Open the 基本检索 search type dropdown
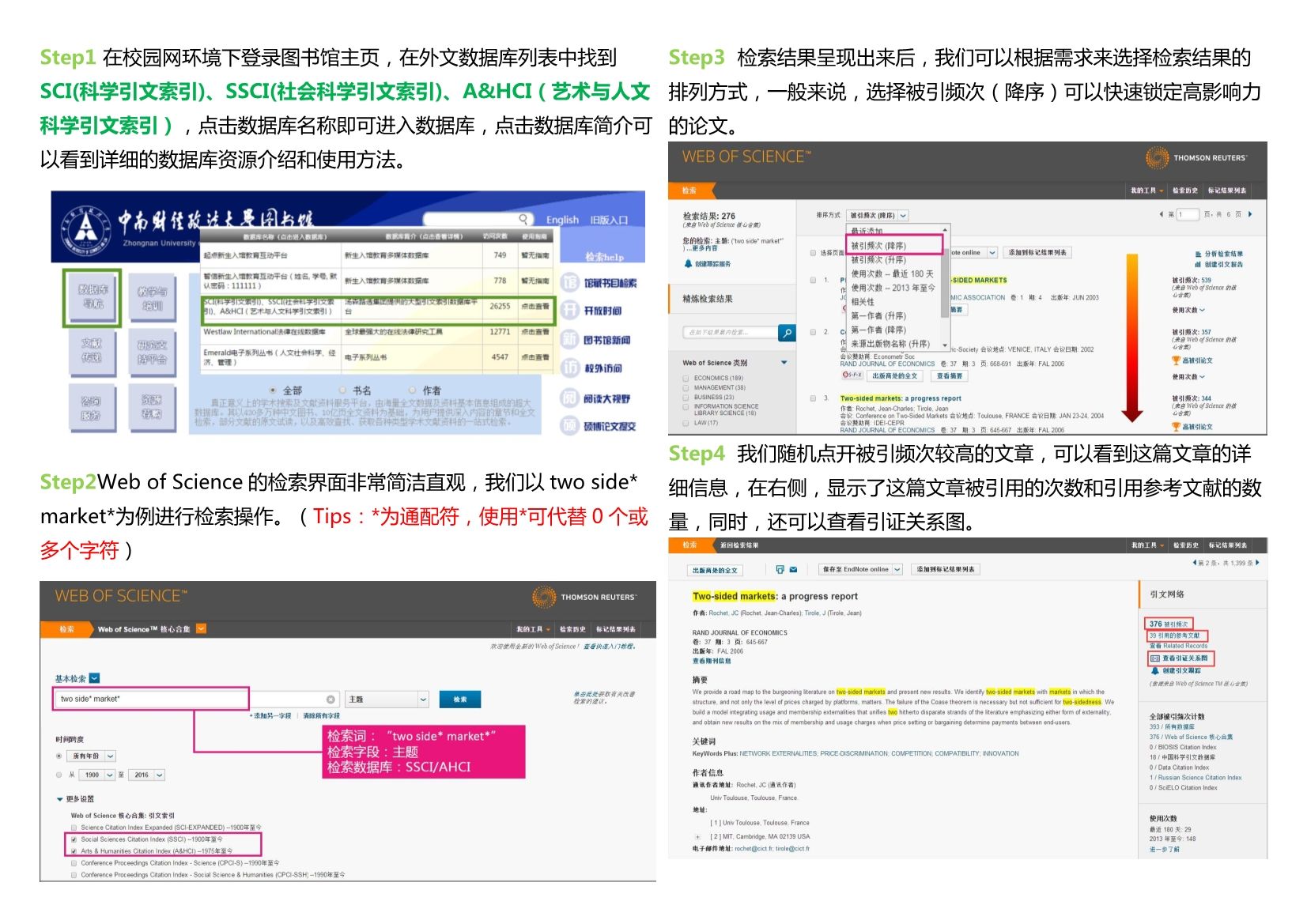Viewport: 1307px width, 924px height. click(95, 678)
